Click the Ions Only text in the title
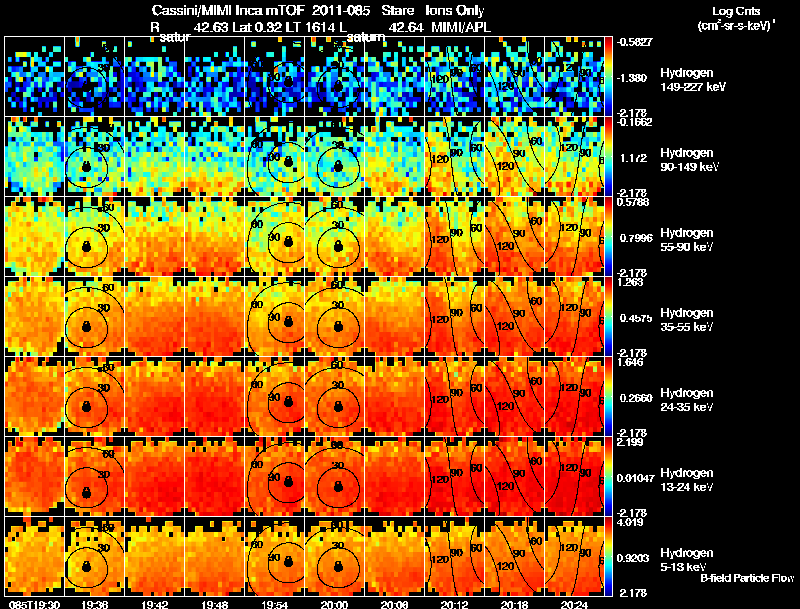The height and width of the screenshot is (609, 800). 455,10
